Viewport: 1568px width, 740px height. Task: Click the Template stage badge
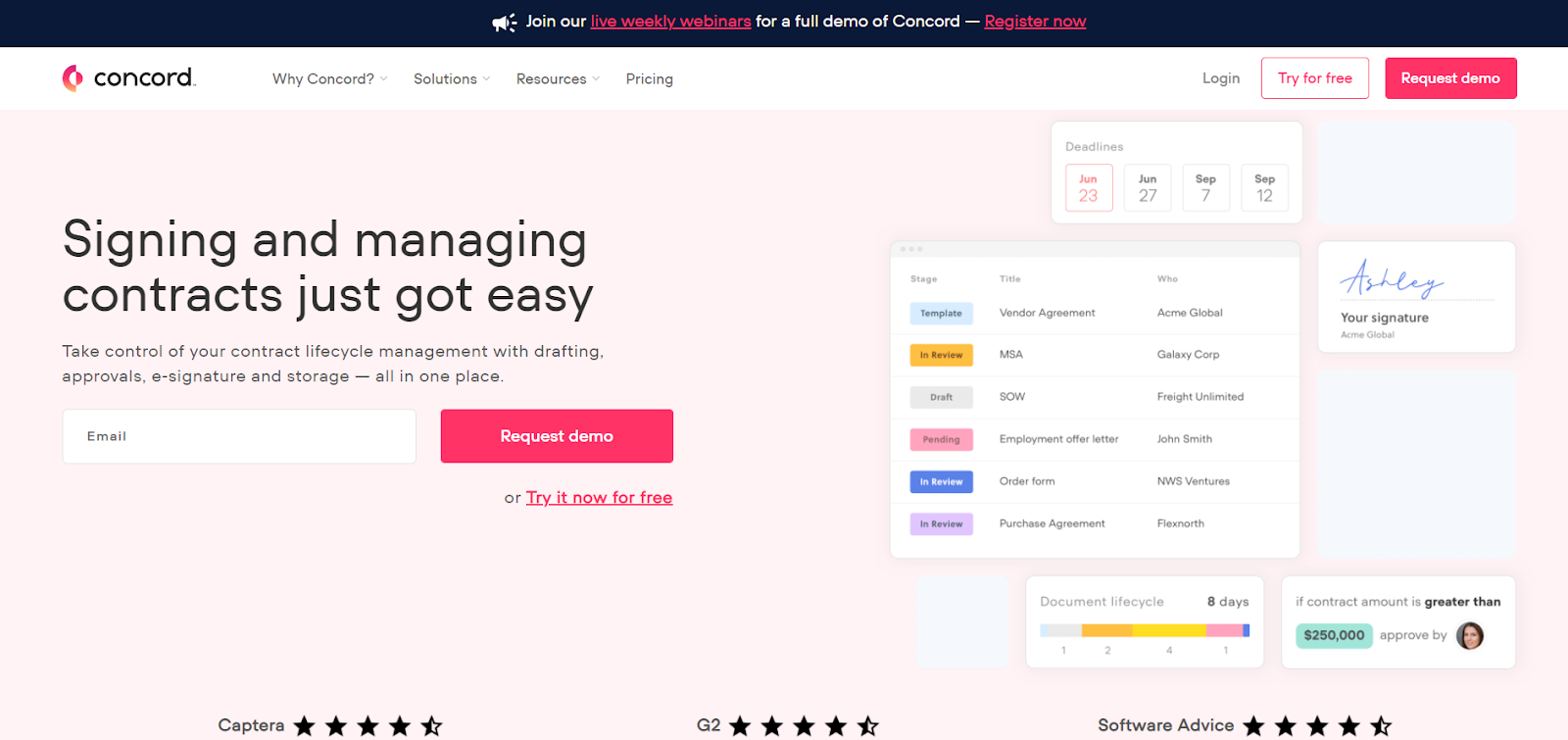[941, 314]
